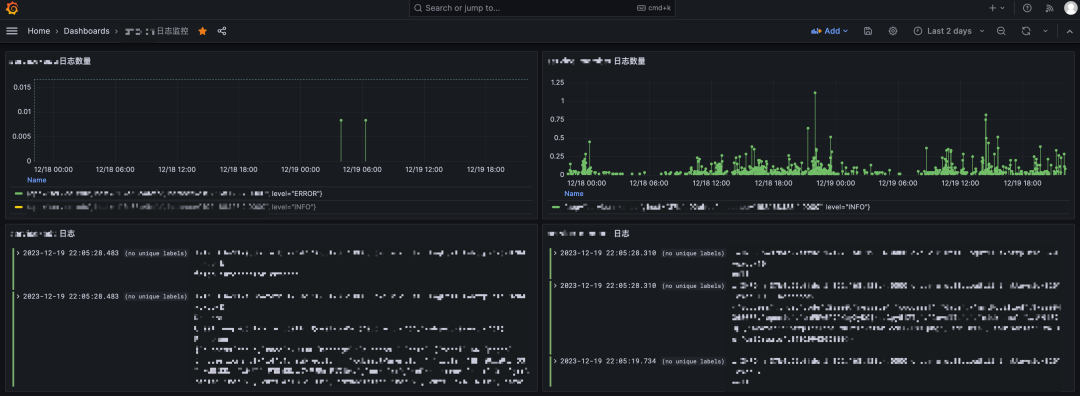Open the user avatar menu
The width and height of the screenshot is (1080, 396).
(x=1070, y=8)
